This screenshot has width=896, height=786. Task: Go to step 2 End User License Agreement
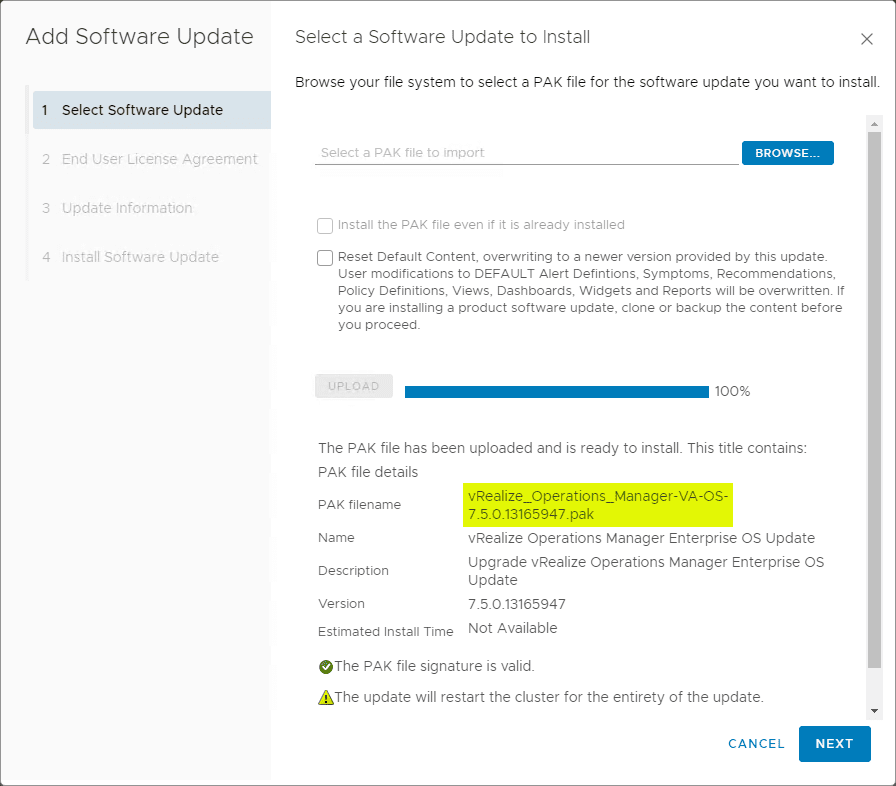[x=150, y=159]
